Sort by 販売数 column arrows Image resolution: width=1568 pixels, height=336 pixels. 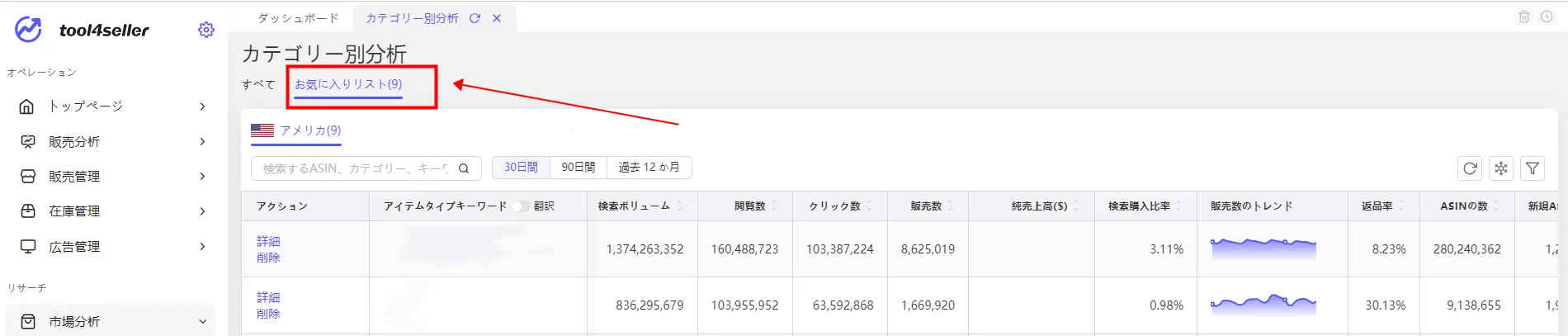coord(950,206)
